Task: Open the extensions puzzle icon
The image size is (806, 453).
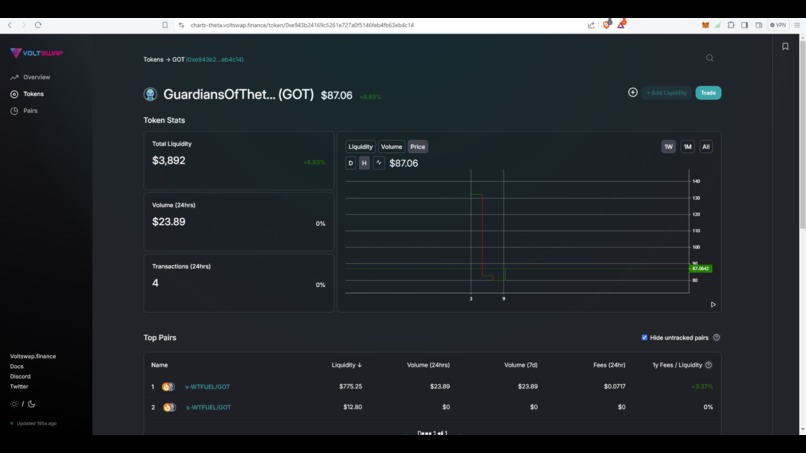Action: (731, 25)
